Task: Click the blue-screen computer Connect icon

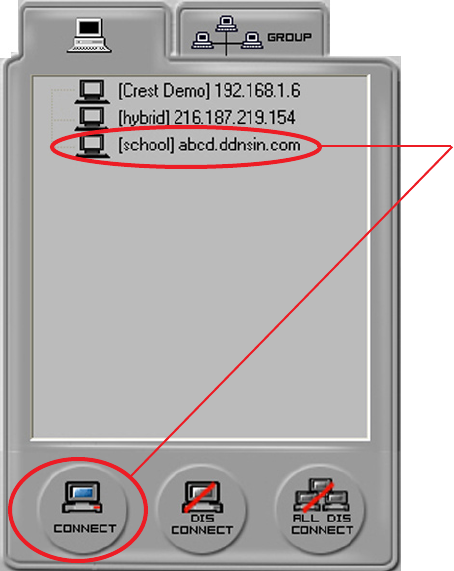Action: coord(82,497)
